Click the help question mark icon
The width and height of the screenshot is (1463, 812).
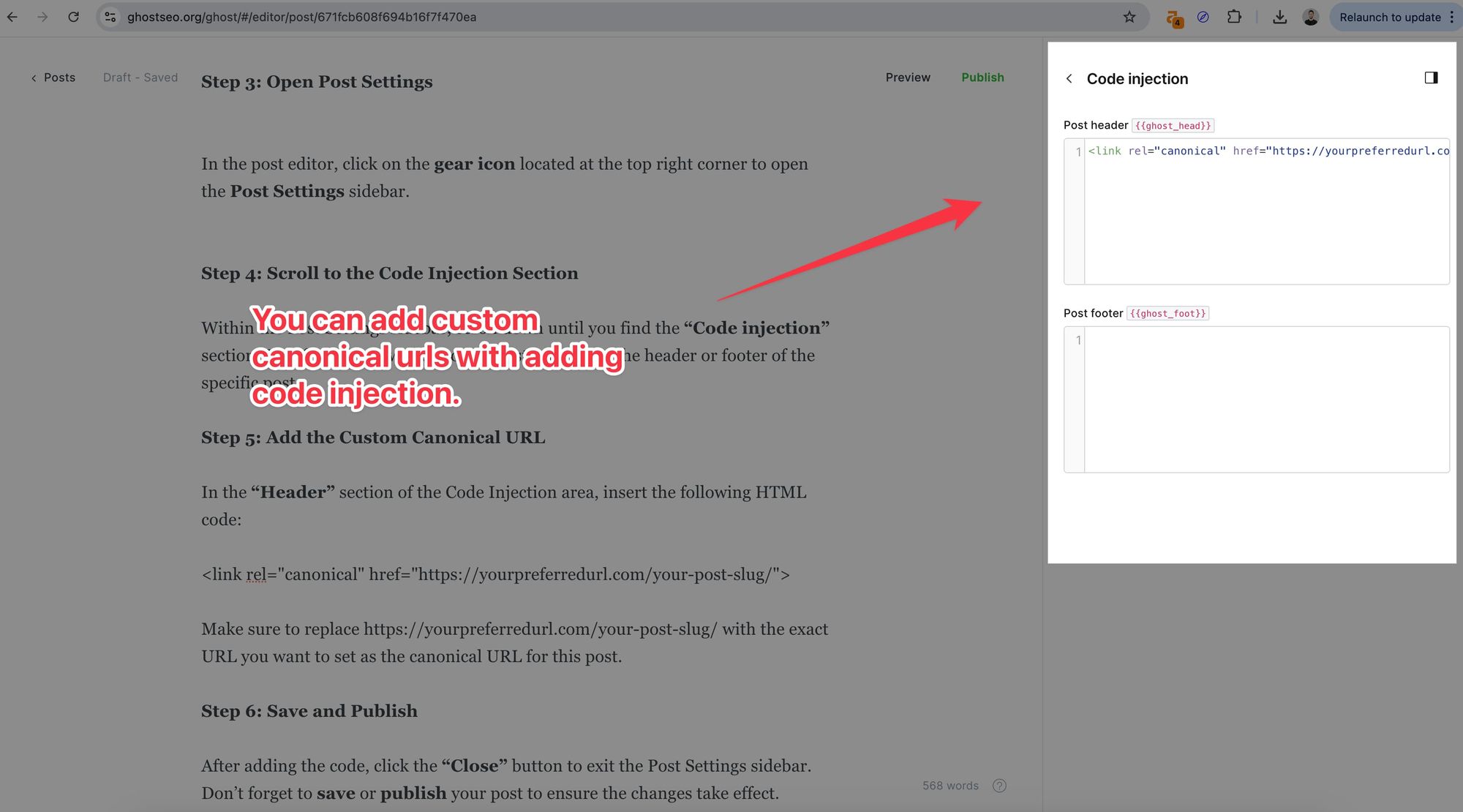999,786
